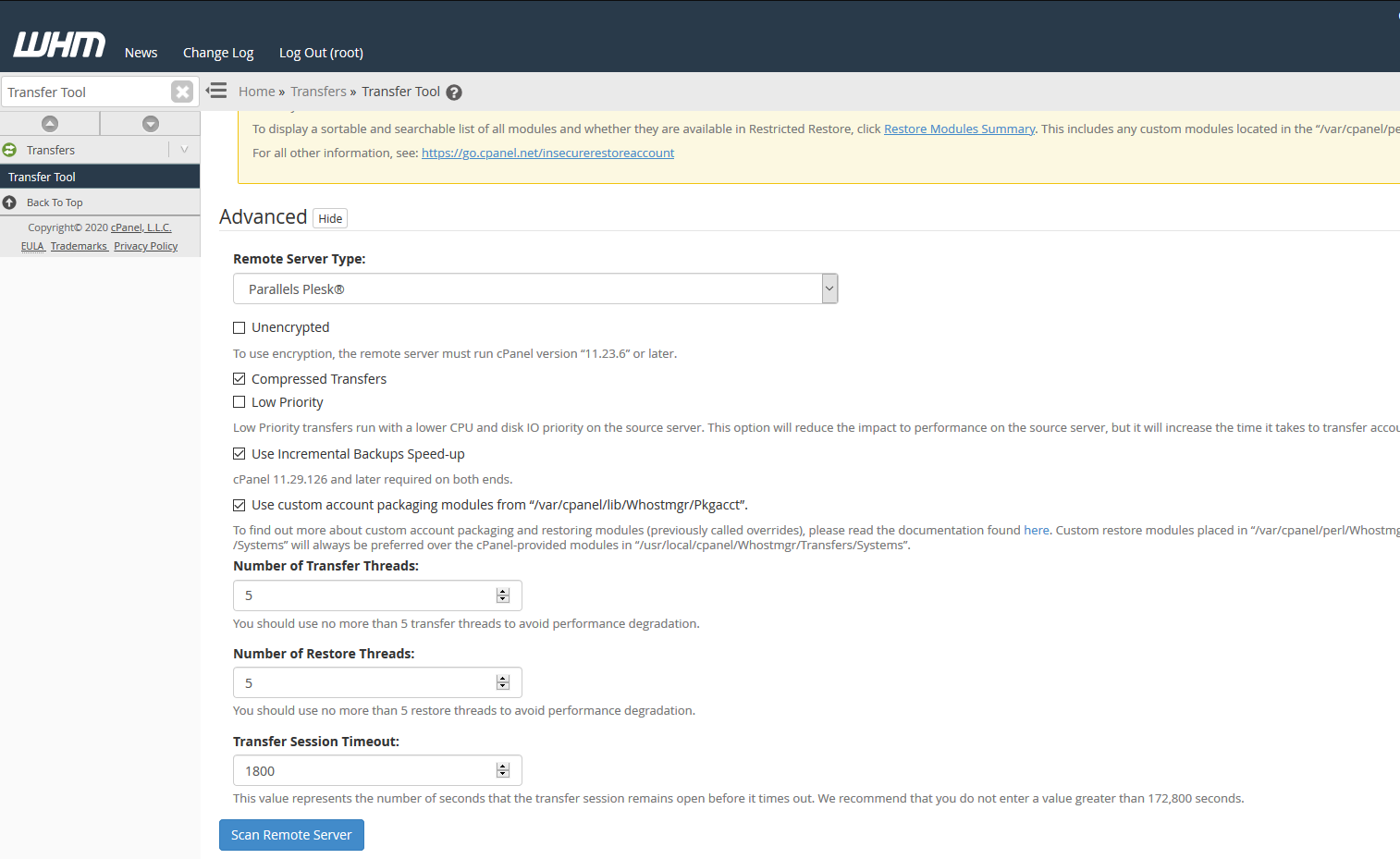Image resolution: width=1400 pixels, height=859 pixels.
Task: Click Log Out (root)
Action: point(321,53)
